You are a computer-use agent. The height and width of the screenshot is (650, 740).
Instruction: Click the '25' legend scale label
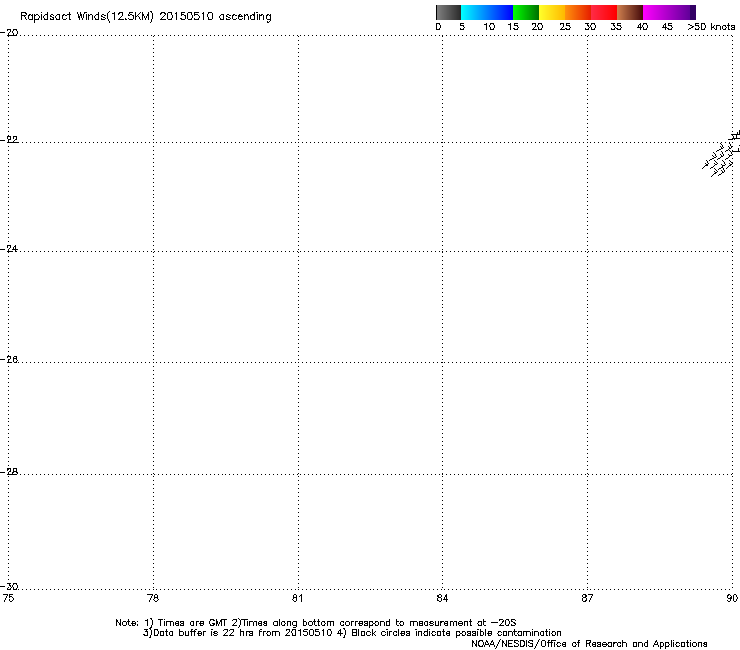[565, 27]
